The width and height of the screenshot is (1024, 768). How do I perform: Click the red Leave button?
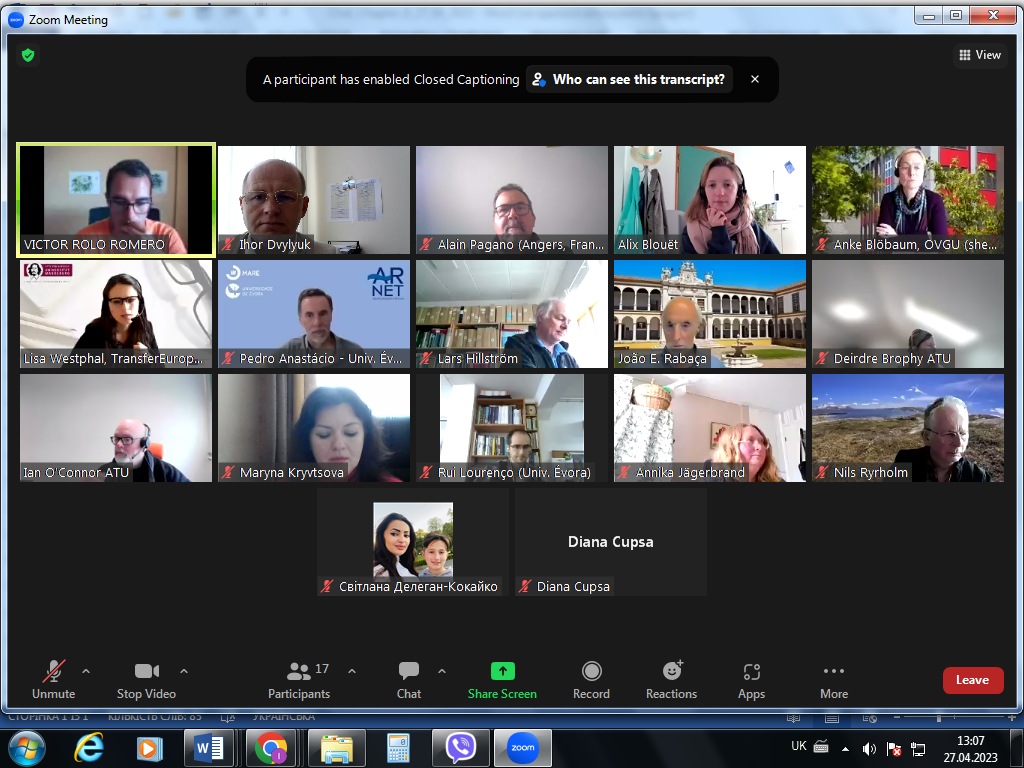pyautogui.click(x=972, y=680)
